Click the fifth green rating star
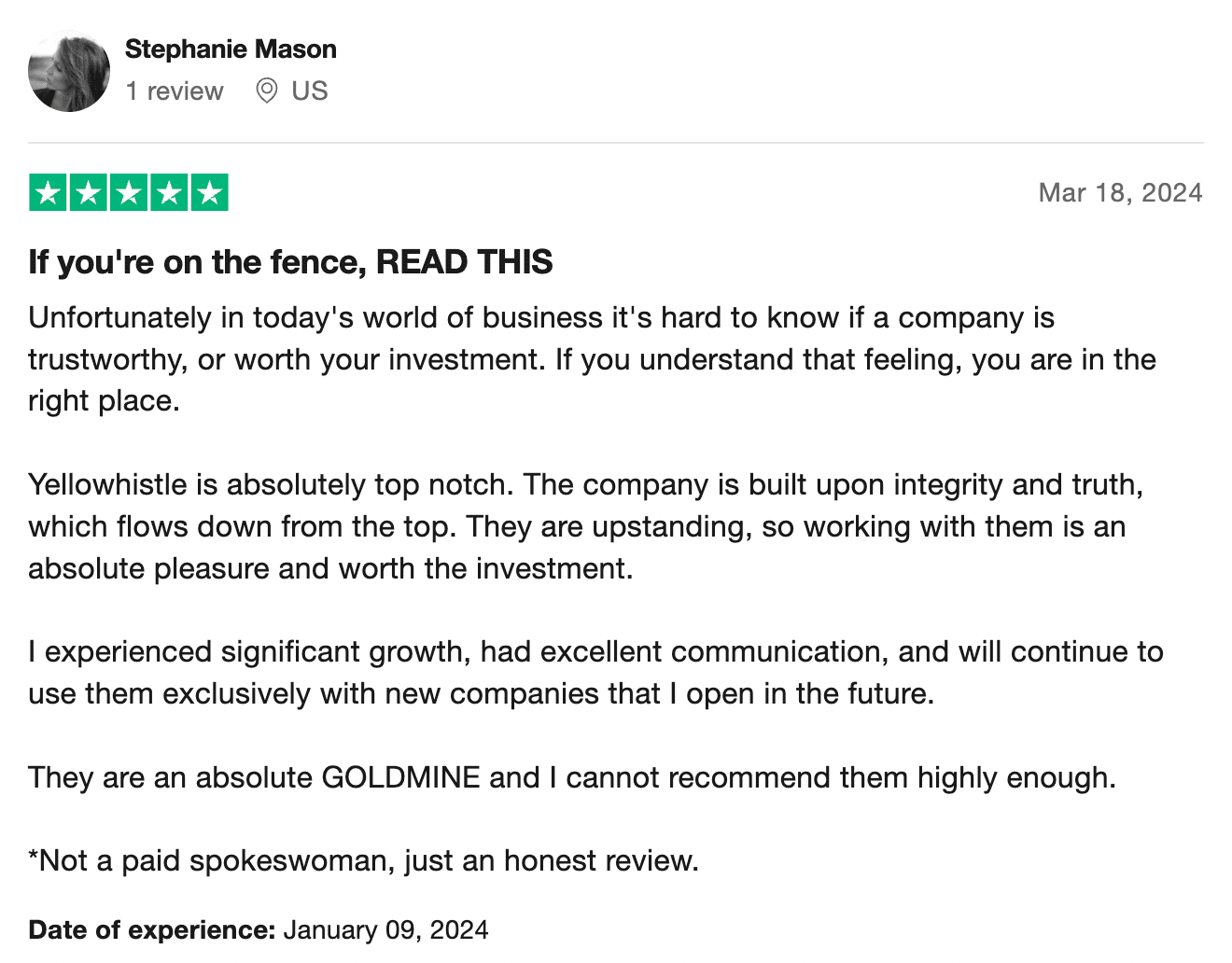1232x963 pixels. [x=210, y=193]
